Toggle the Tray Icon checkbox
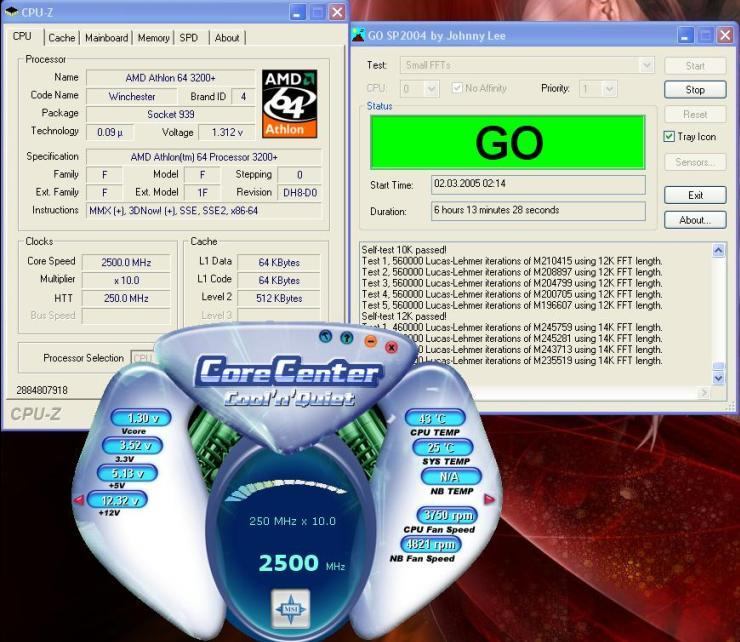 pyautogui.click(x=669, y=136)
